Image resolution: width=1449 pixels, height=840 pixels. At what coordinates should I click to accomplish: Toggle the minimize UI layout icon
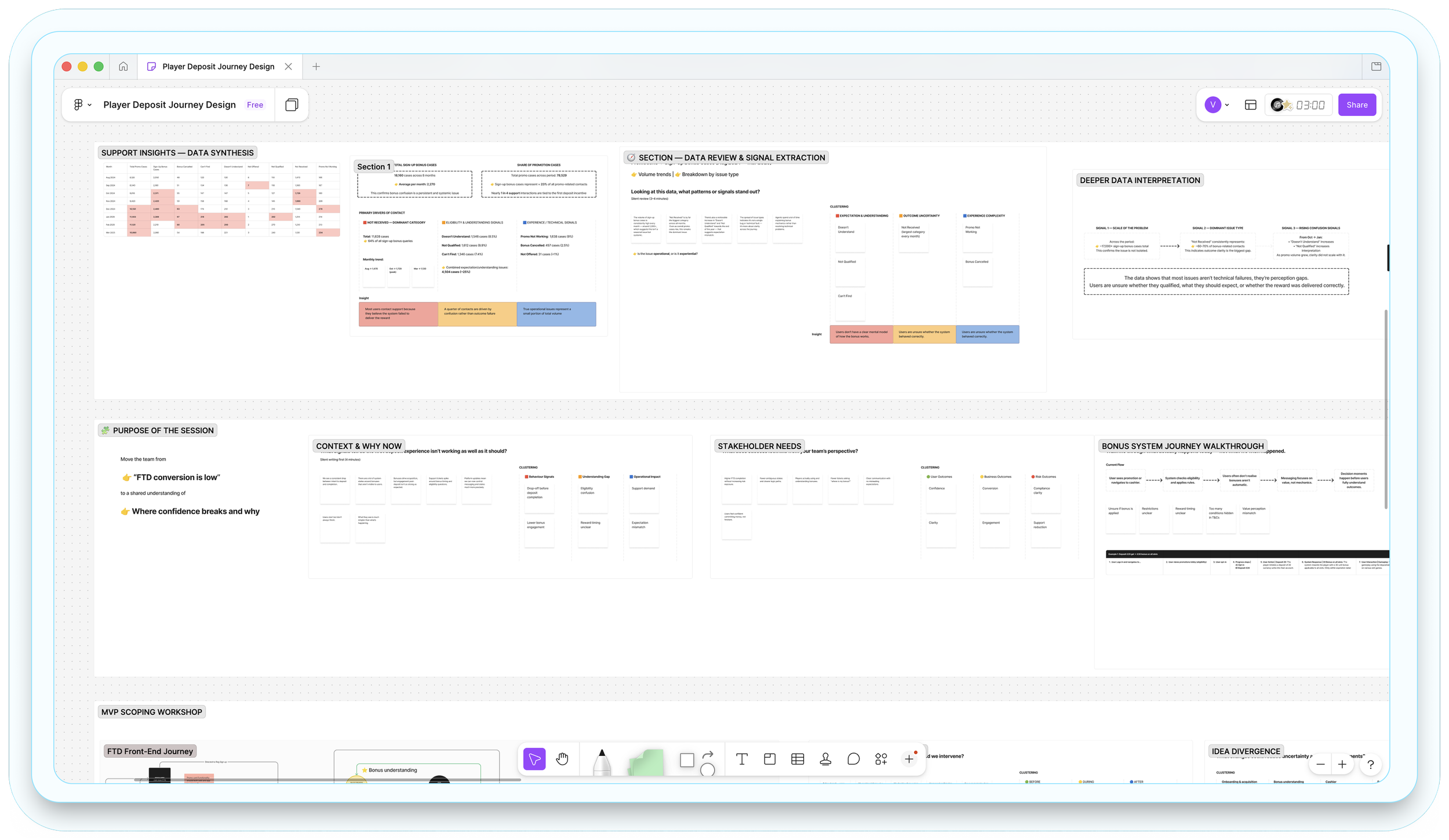coord(1250,105)
